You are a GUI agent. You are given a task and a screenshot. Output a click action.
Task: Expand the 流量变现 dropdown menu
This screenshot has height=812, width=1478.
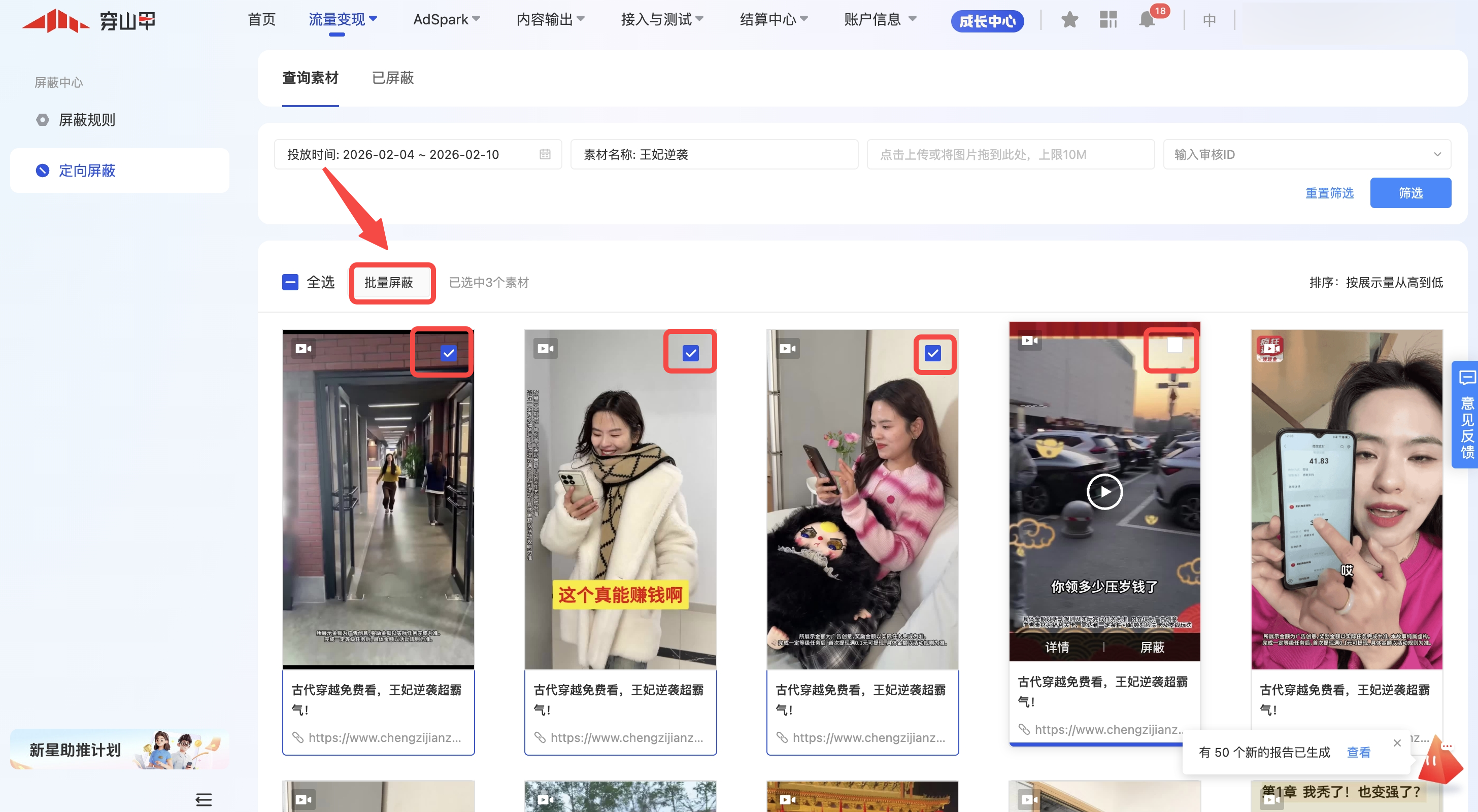point(343,19)
